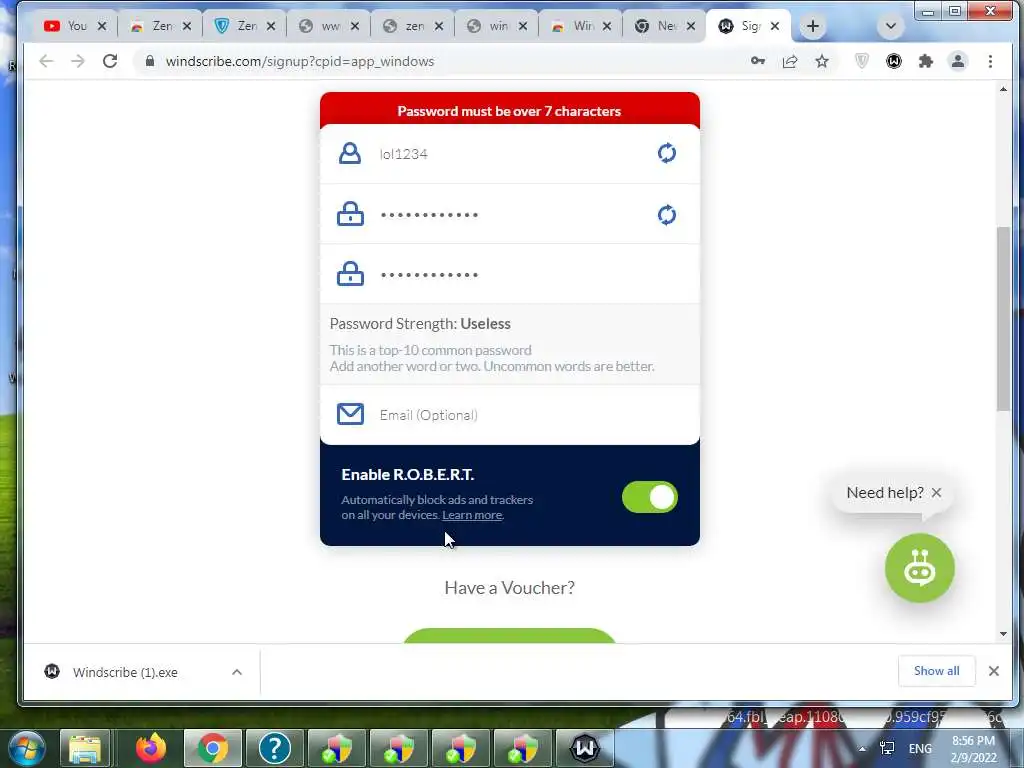Show hidden system tray icons
The image size is (1024, 768).
(862, 749)
